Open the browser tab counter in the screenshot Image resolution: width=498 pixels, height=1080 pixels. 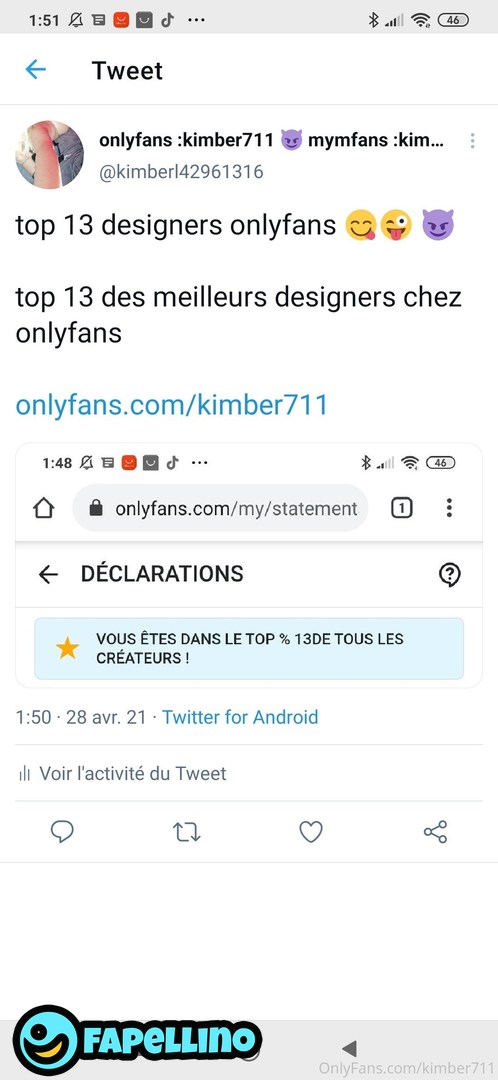[x=402, y=508]
